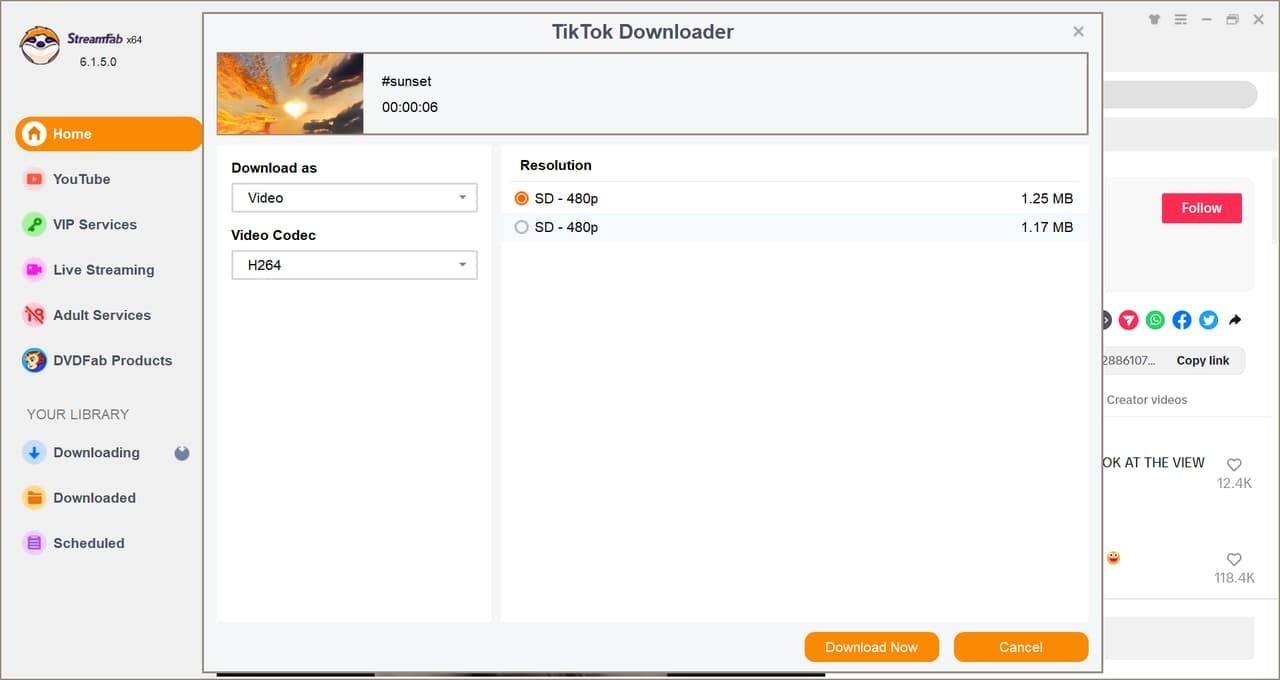Click the Follow button

pos(1201,208)
